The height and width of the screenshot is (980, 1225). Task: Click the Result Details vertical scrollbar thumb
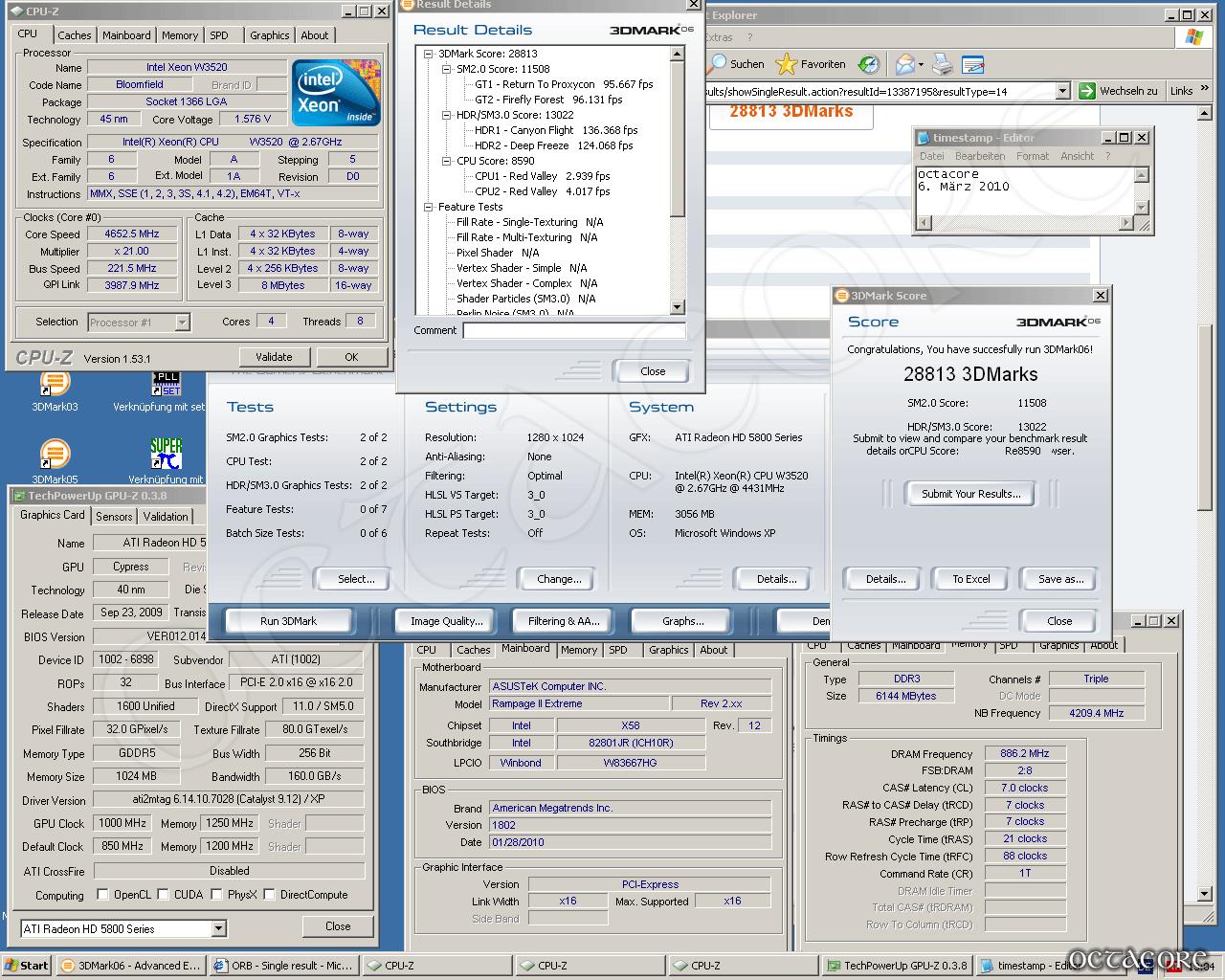pyautogui.click(x=678, y=139)
